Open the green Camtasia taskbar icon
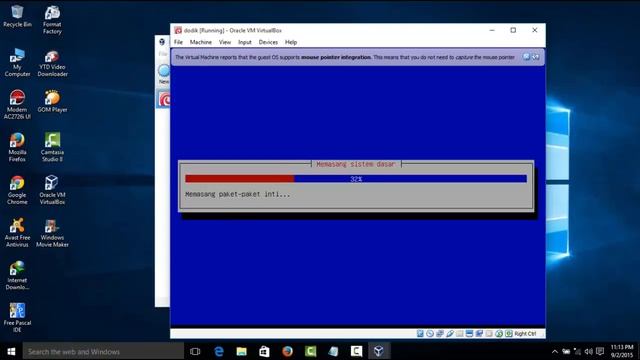Image resolution: width=640 pixels, height=360 pixels. tap(311, 351)
